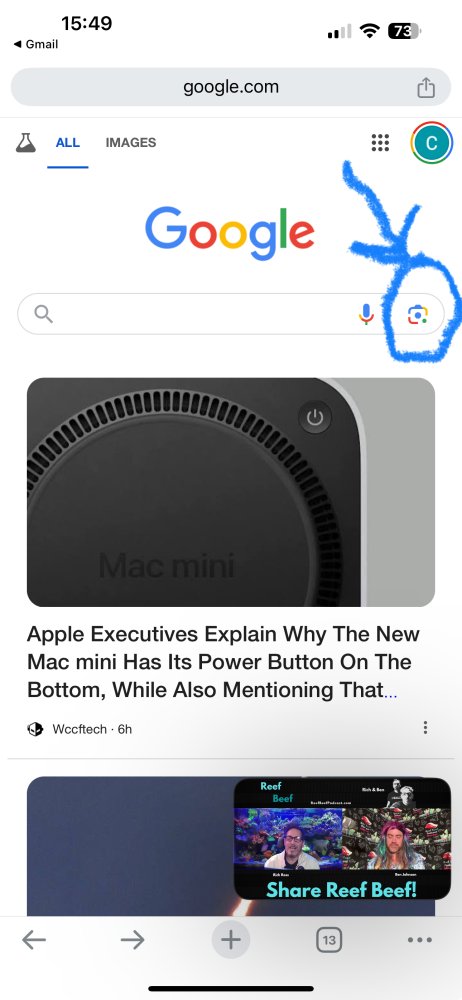The height and width of the screenshot is (1000, 462).
Task: Switch to the IMAGES tab
Action: pos(131,143)
